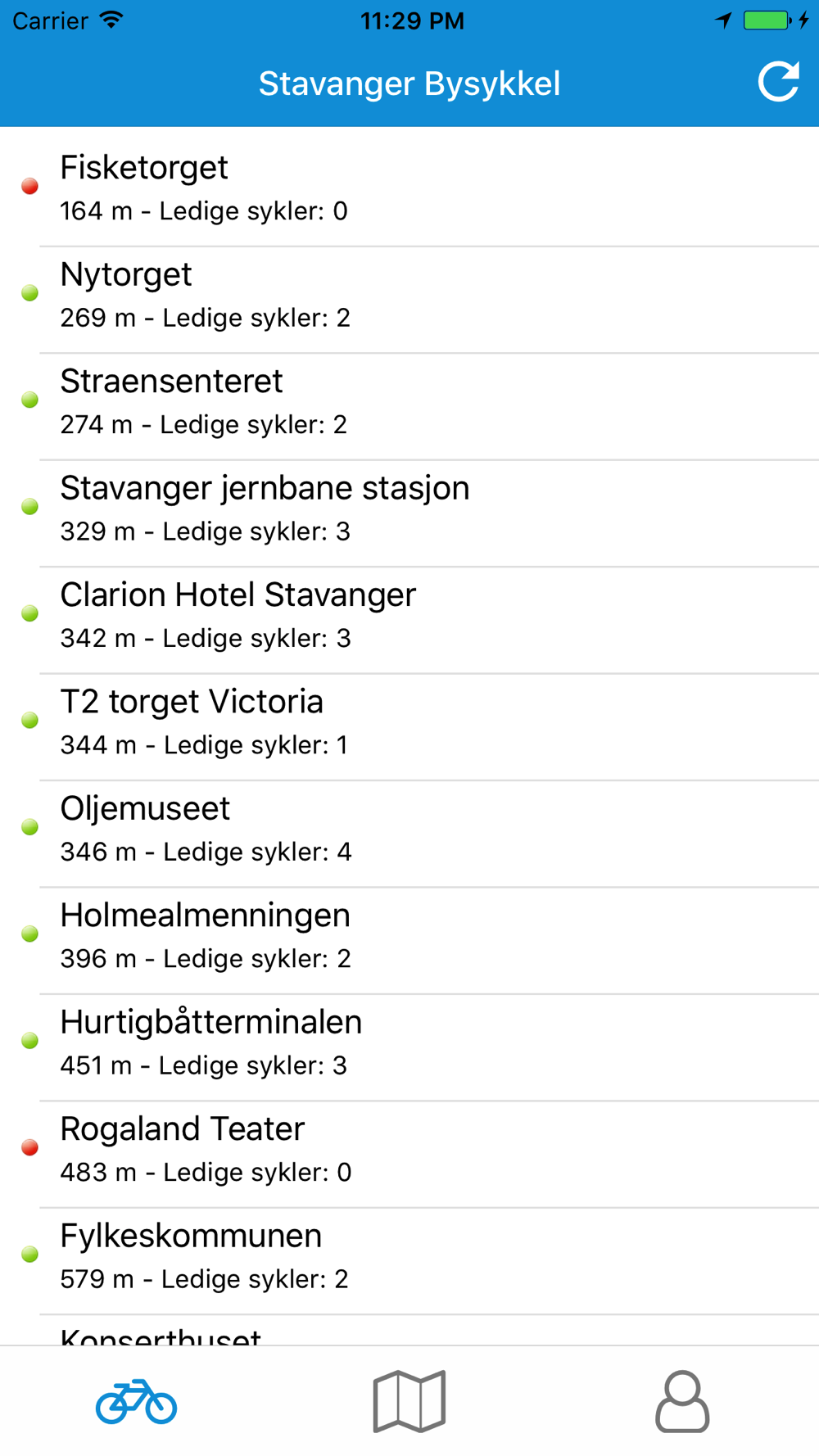This screenshot has width=819, height=1456.
Task: Open the user profile tab
Action: (x=682, y=1401)
